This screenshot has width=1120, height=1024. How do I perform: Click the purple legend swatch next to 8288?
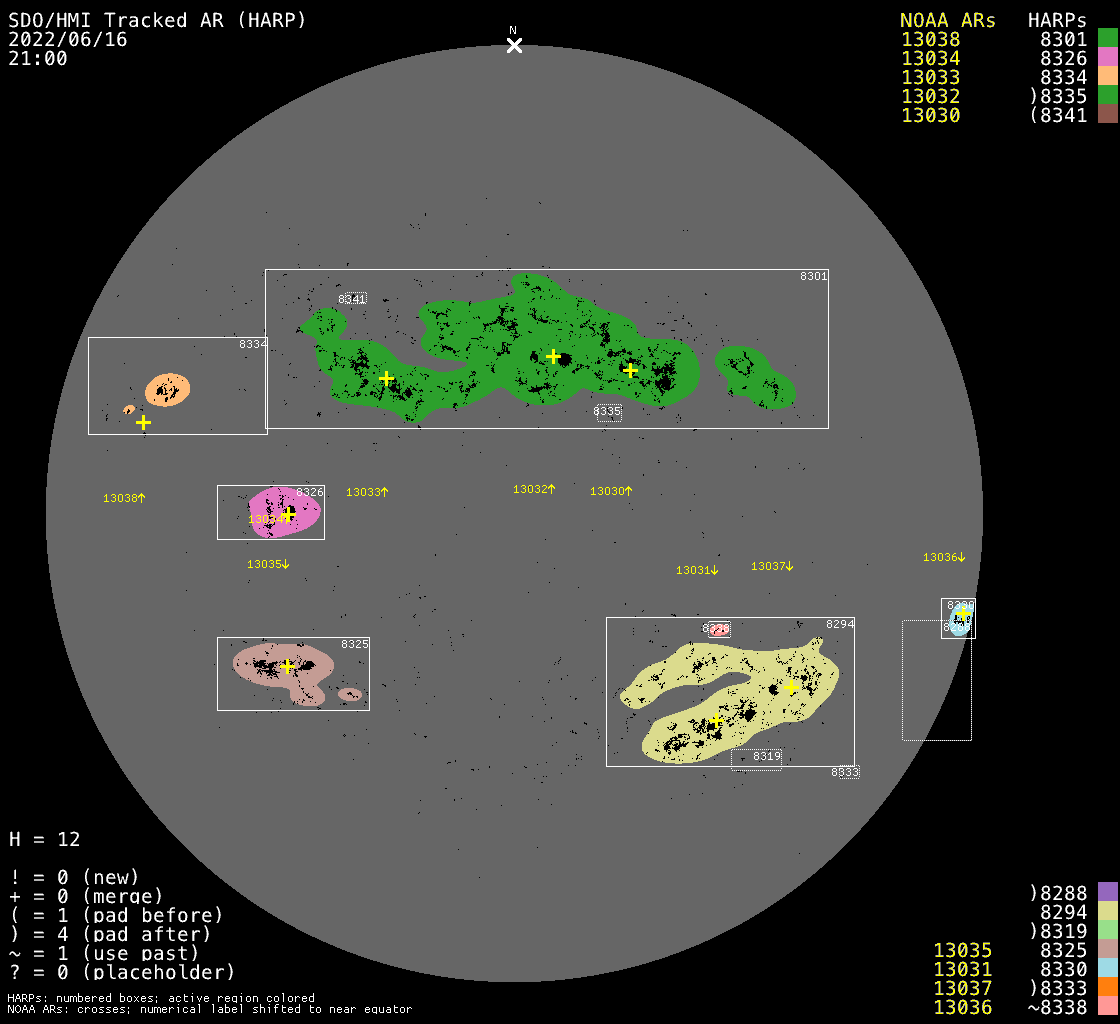1107,892
